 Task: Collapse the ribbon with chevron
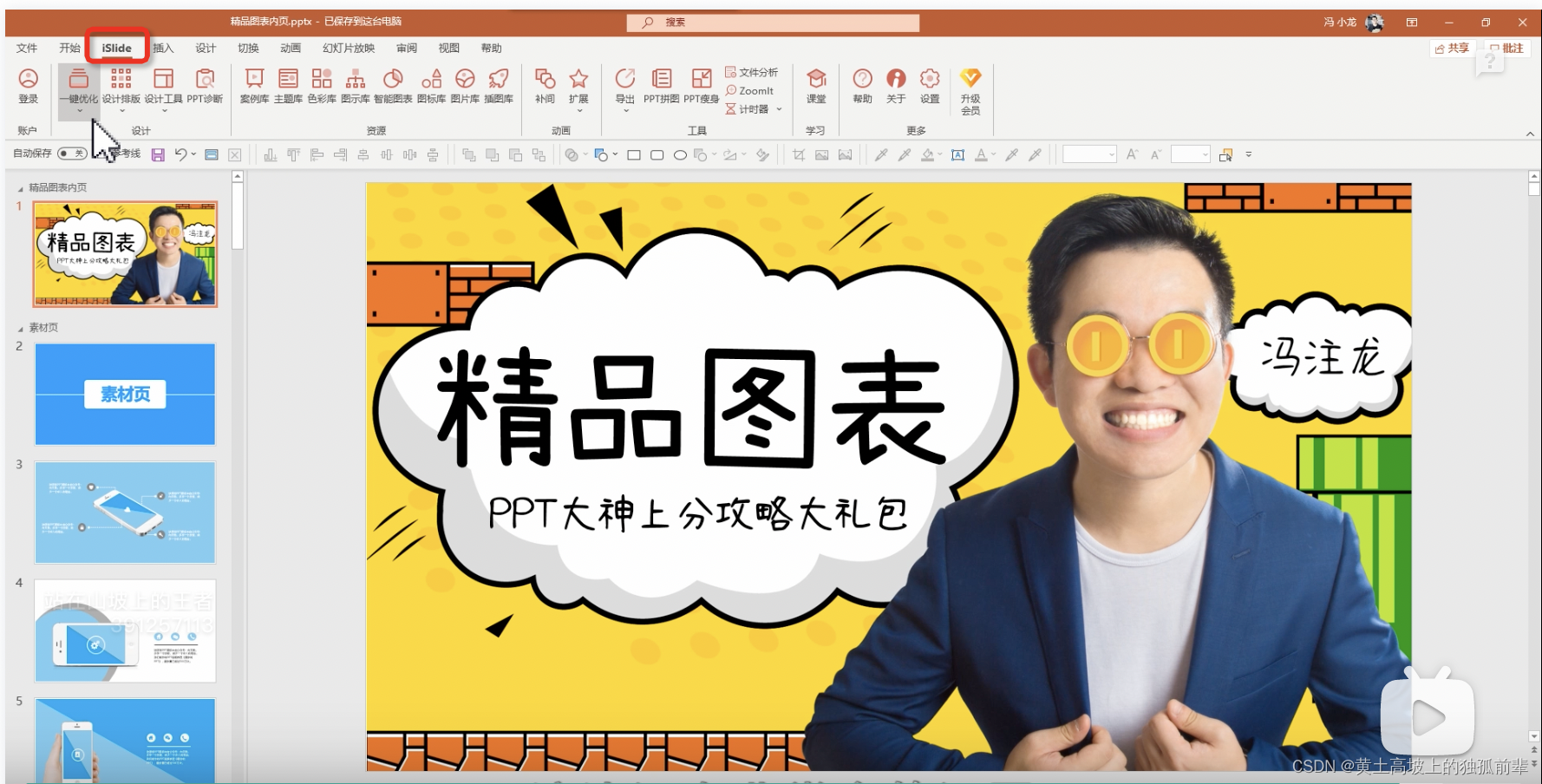(1530, 134)
